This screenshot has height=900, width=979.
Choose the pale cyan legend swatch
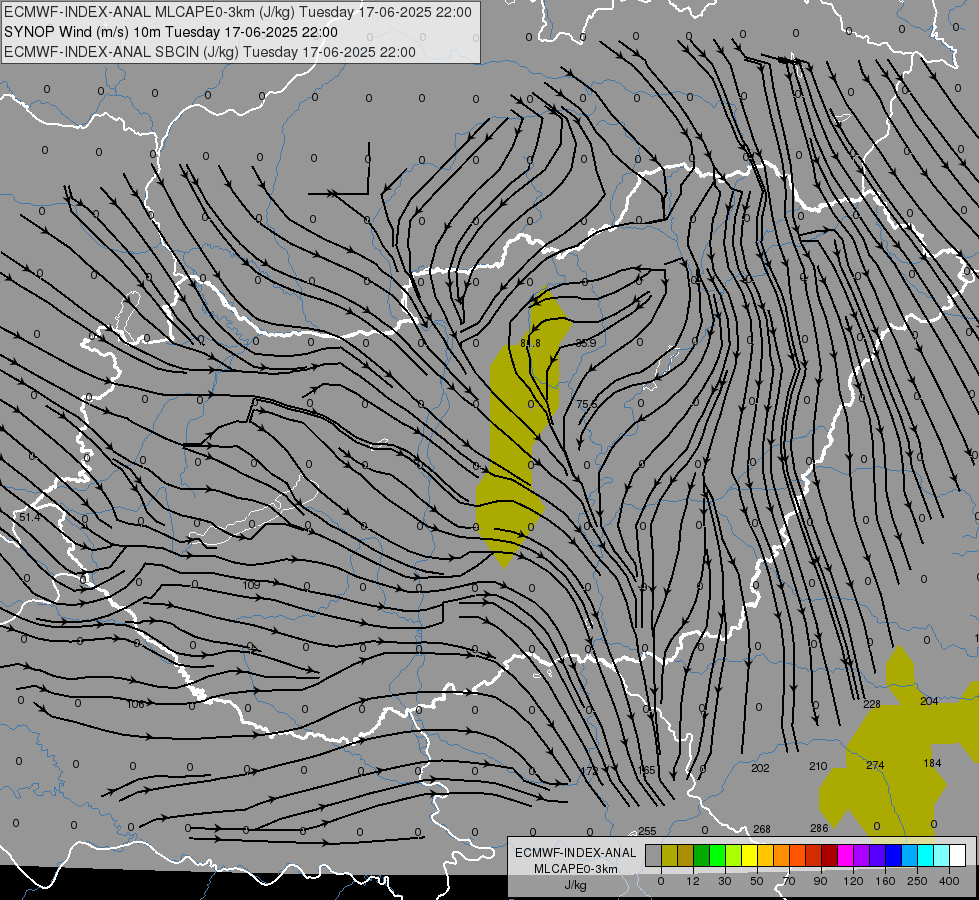click(x=942, y=855)
